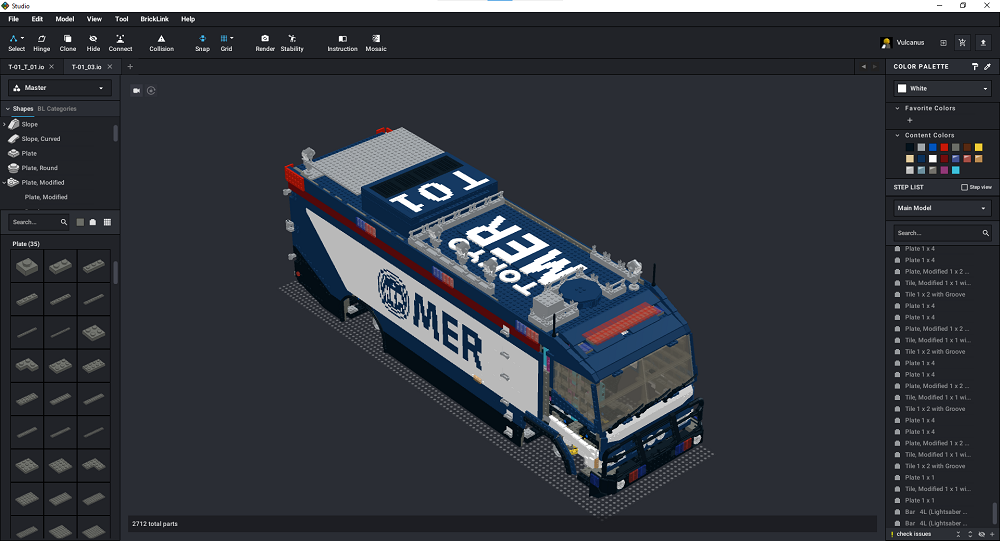Select the first plate thumbnail
Image resolution: width=1000 pixels, height=541 pixels.
pos(27,266)
